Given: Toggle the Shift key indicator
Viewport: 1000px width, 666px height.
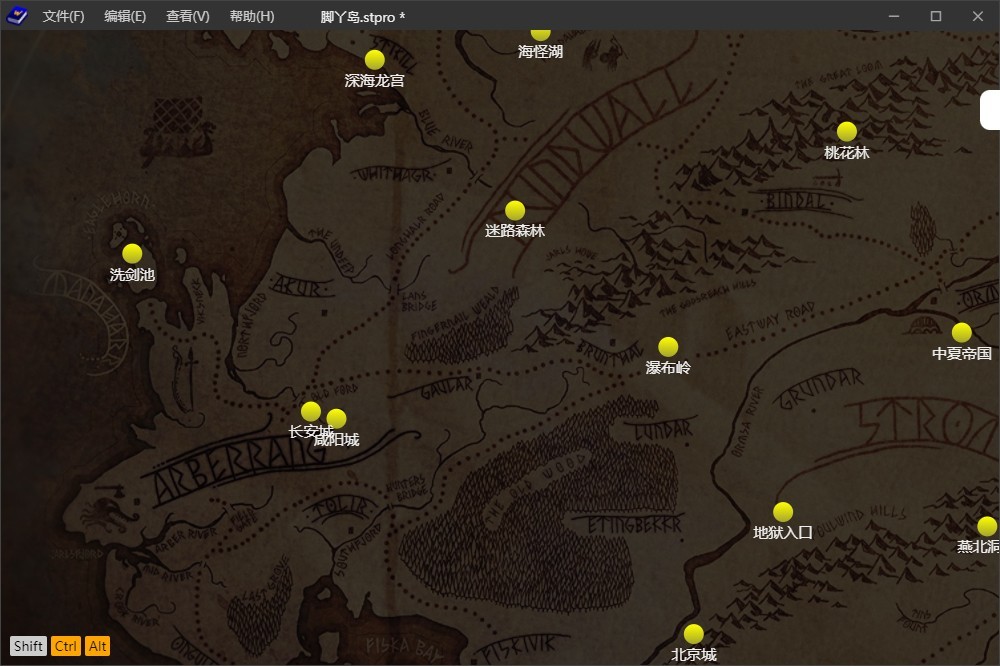Looking at the screenshot, I should click(x=28, y=646).
